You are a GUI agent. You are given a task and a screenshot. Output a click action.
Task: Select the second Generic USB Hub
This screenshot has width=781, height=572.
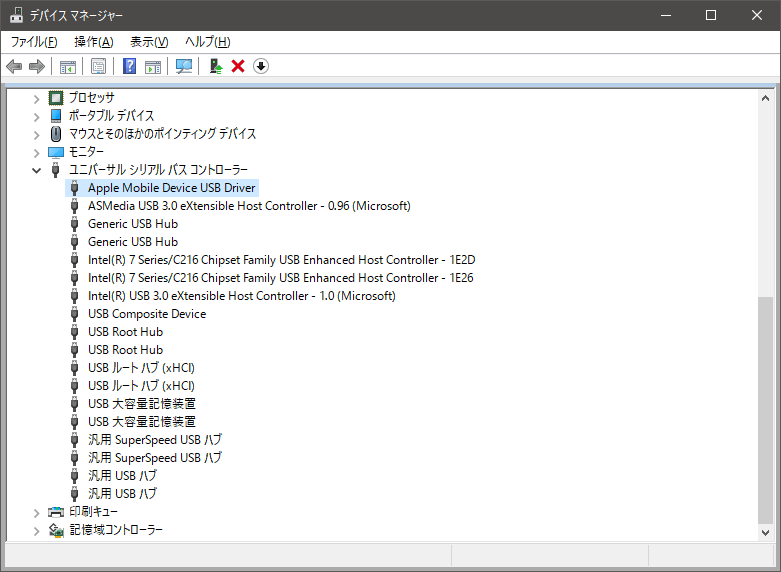[x=133, y=242]
